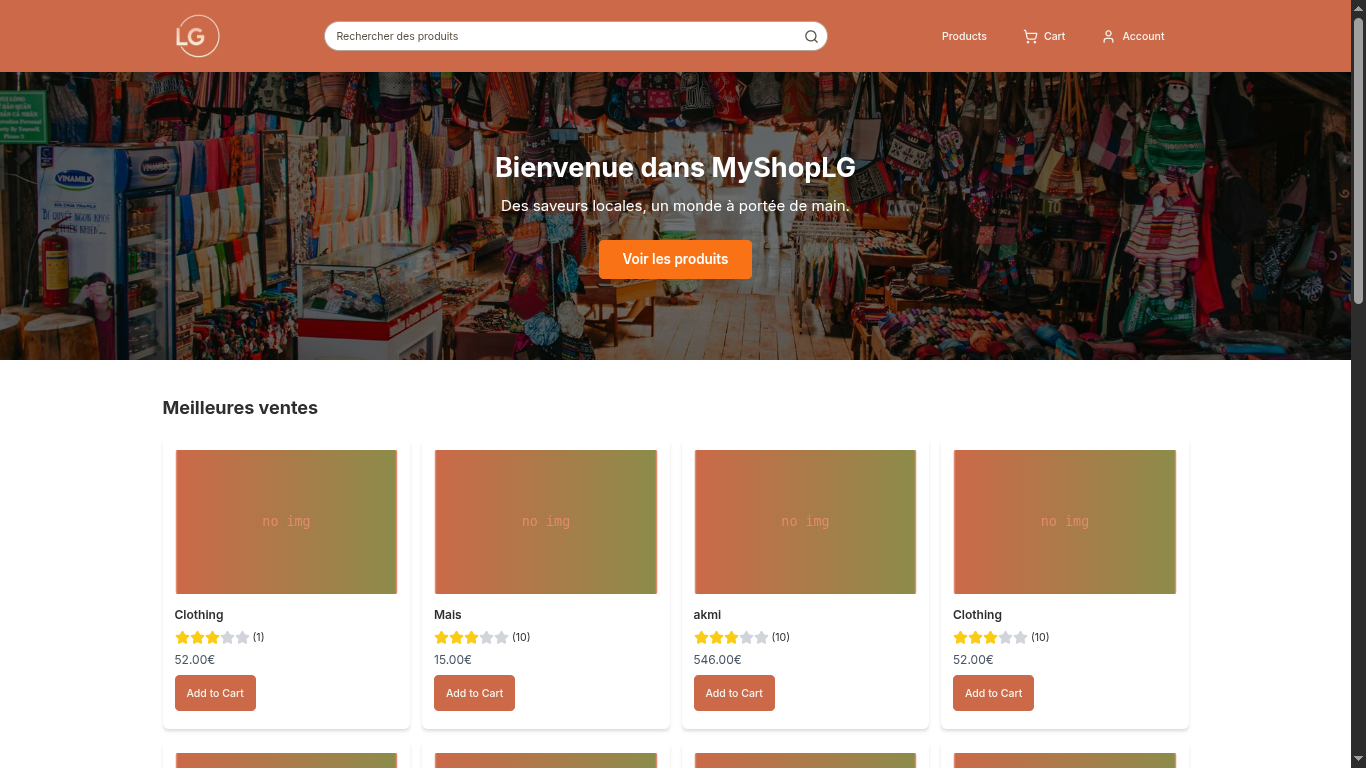Open the Account page from the header

click(1133, 36)
